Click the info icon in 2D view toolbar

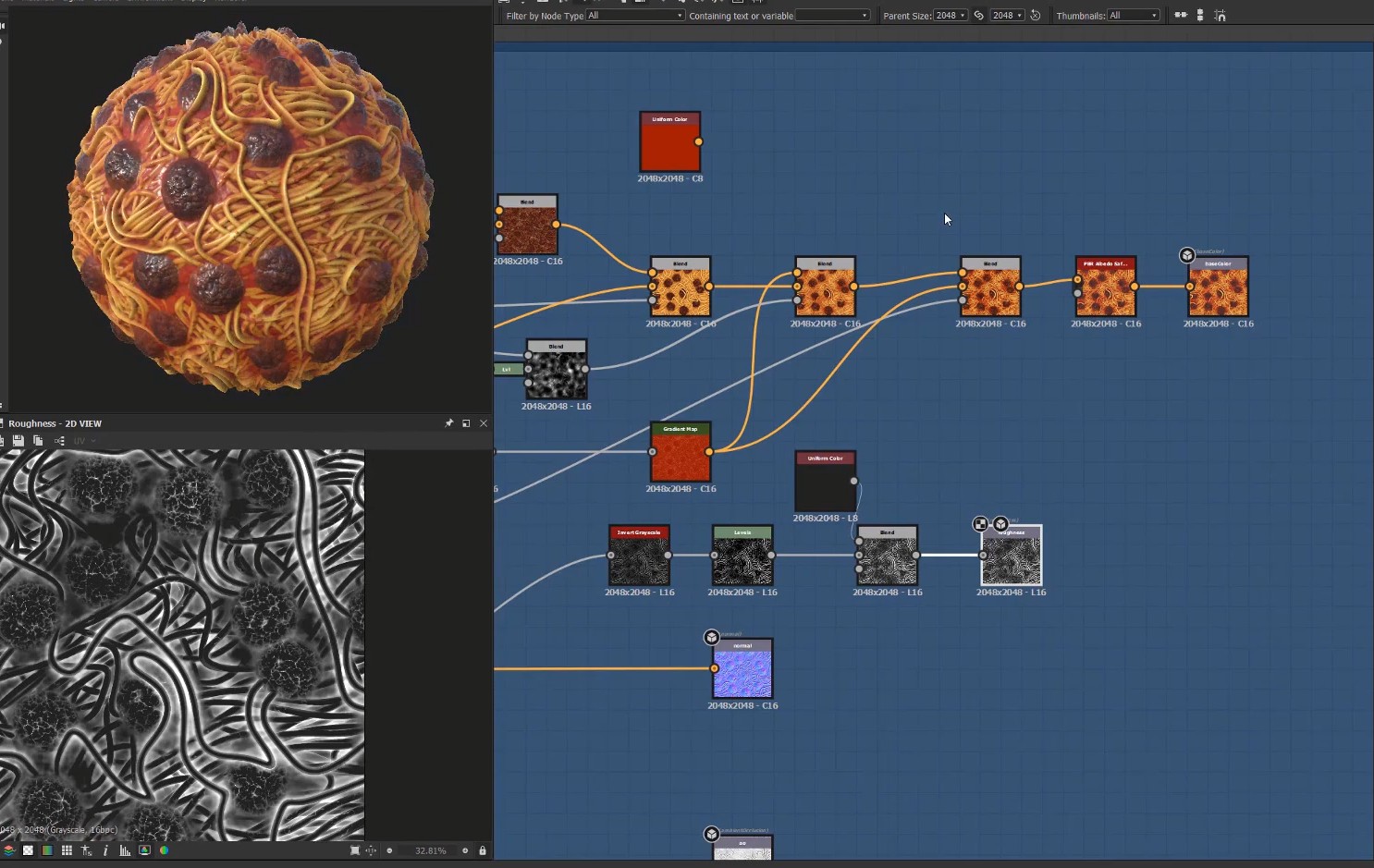click(x=105, y=850)
